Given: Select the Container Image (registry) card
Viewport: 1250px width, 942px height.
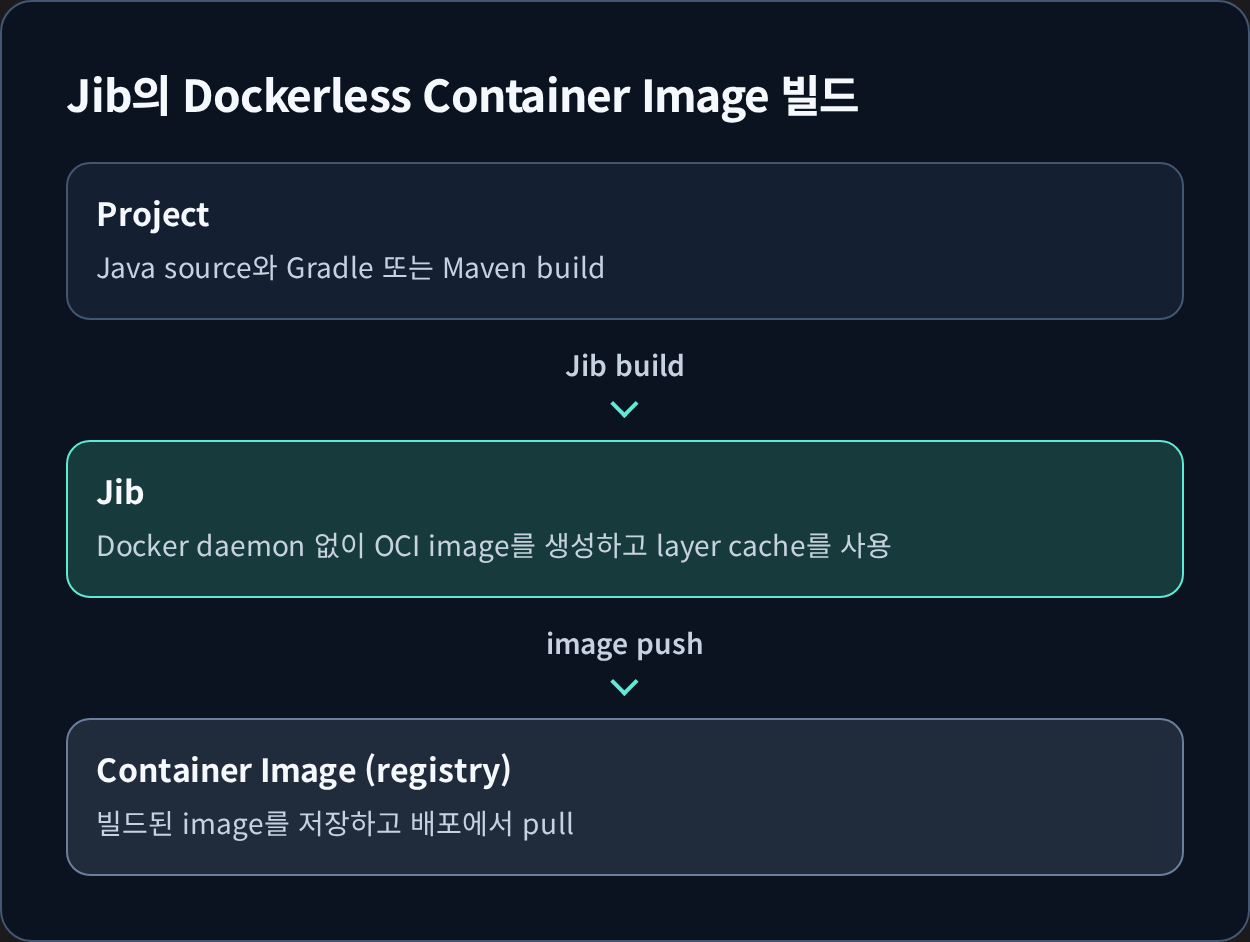Looking at the screenshot, I should pyautogui.click(x=625, y=797).
